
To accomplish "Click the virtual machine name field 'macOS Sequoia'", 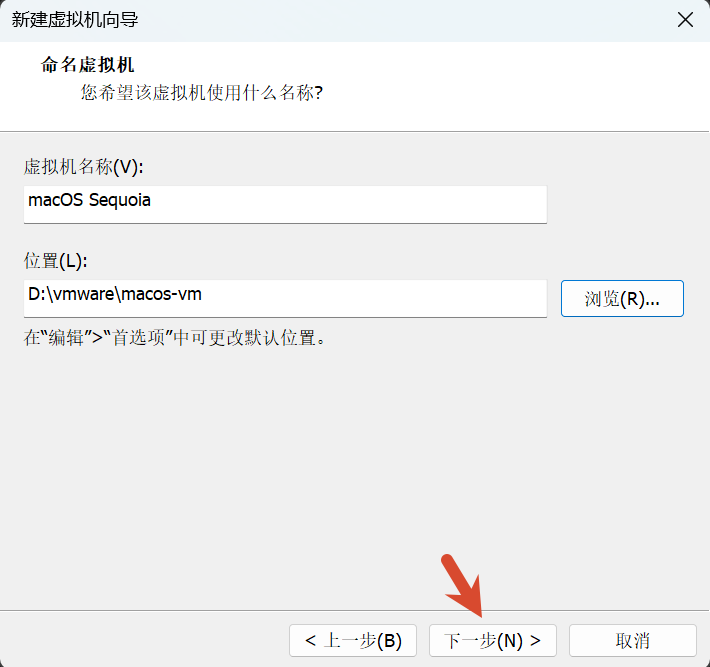I will tap(285, 204).
